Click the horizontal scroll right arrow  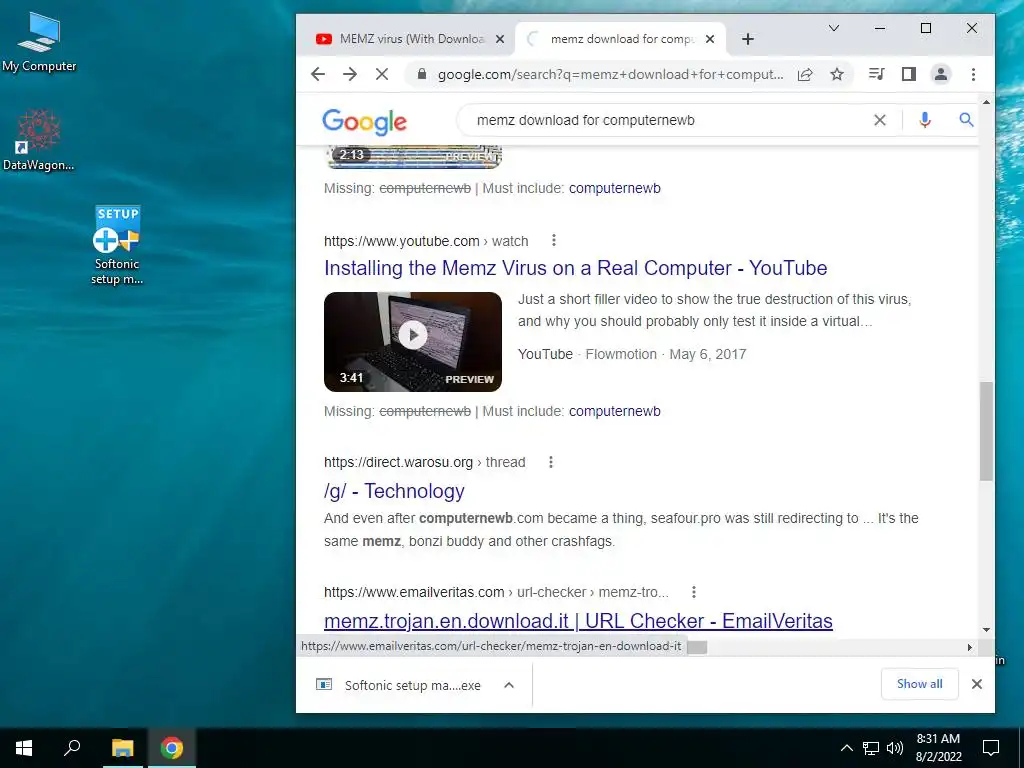click(x=969, y=647)
